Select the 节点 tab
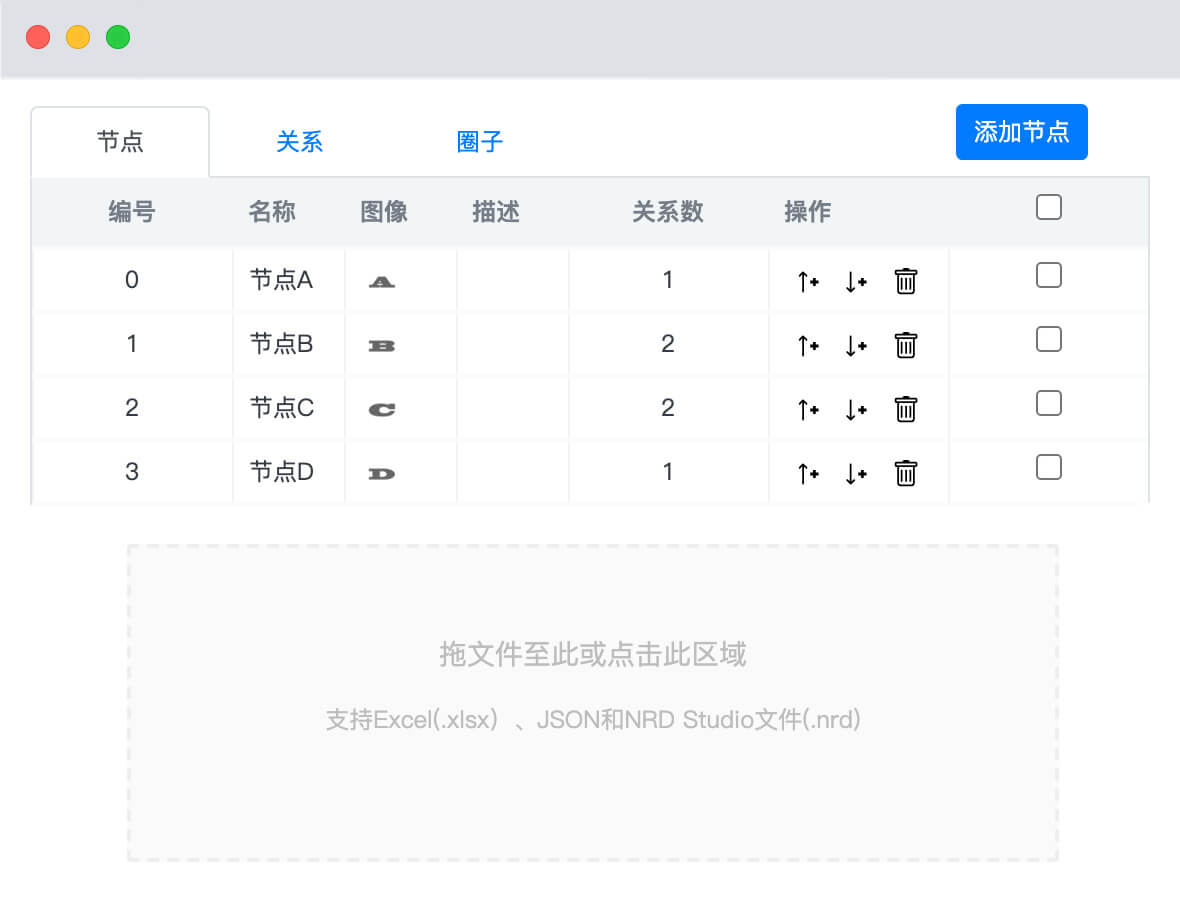Screen dimensions: 1180x904 tap(120, 142)
